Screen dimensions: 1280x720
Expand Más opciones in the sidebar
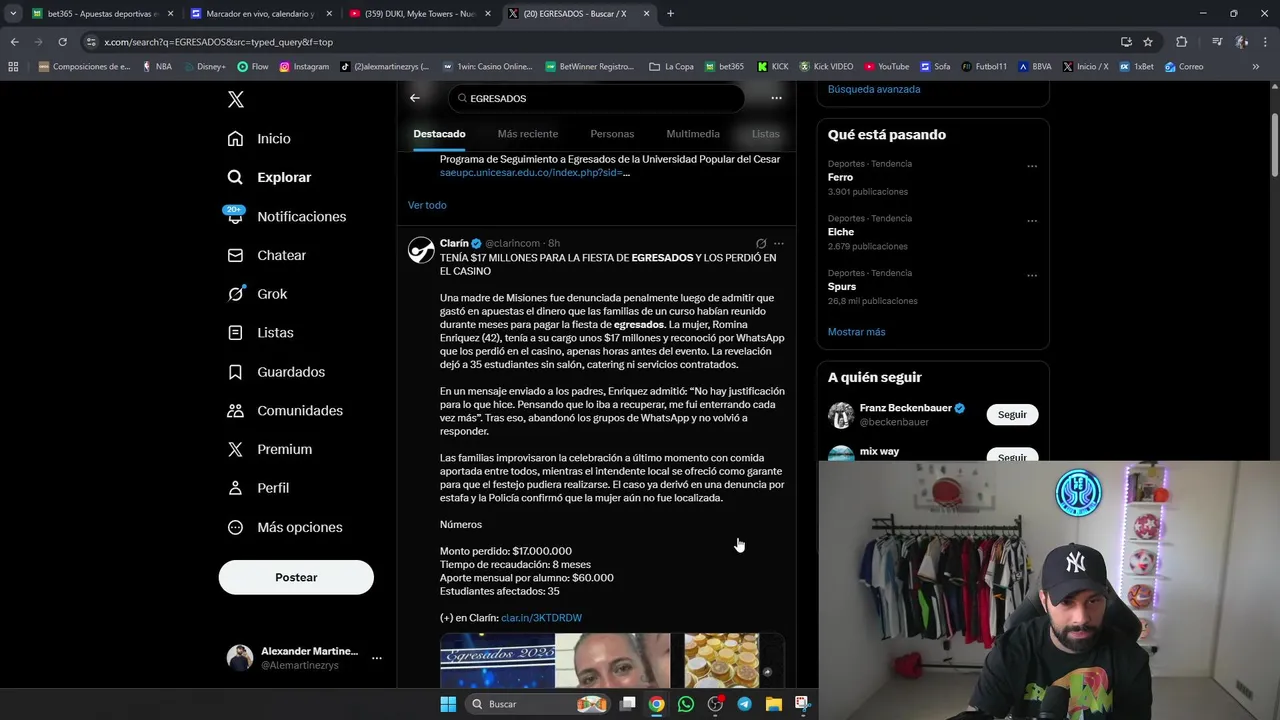point(285,527)
